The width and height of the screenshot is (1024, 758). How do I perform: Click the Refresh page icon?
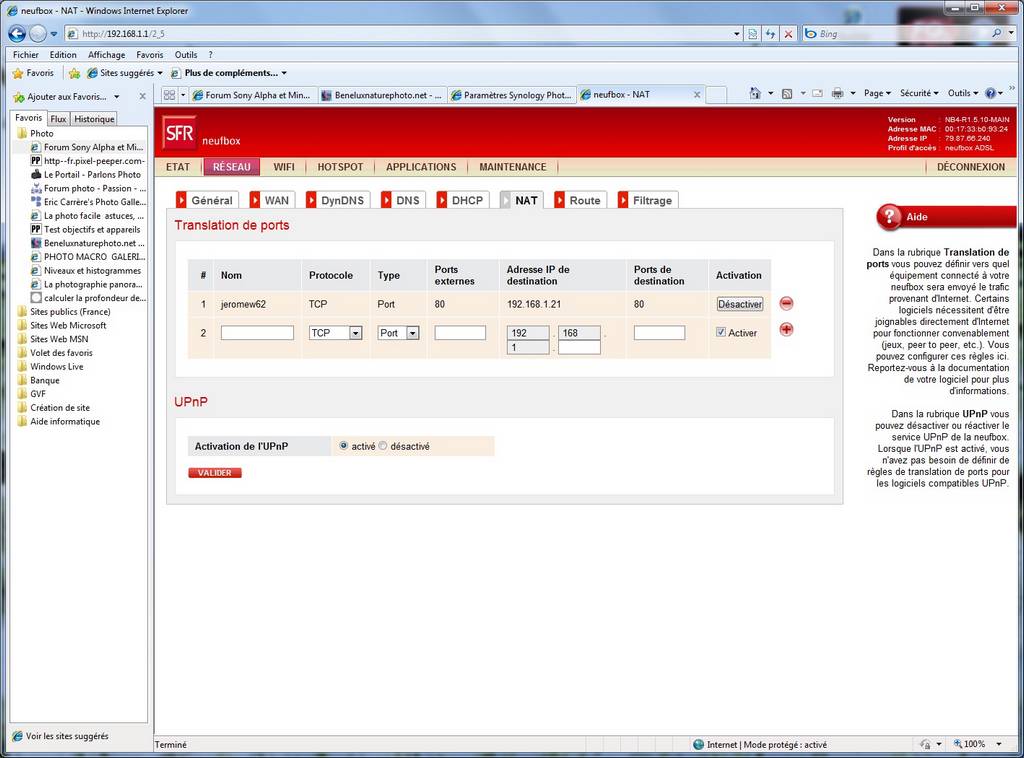coord(771,34)
